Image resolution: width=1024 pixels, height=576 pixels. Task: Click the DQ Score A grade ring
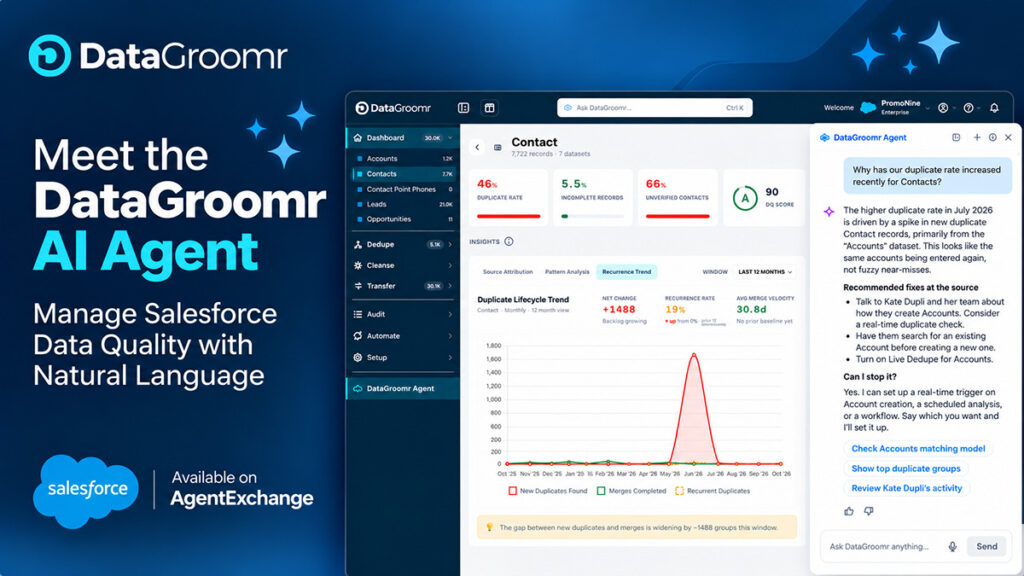[x=744, y=198]
